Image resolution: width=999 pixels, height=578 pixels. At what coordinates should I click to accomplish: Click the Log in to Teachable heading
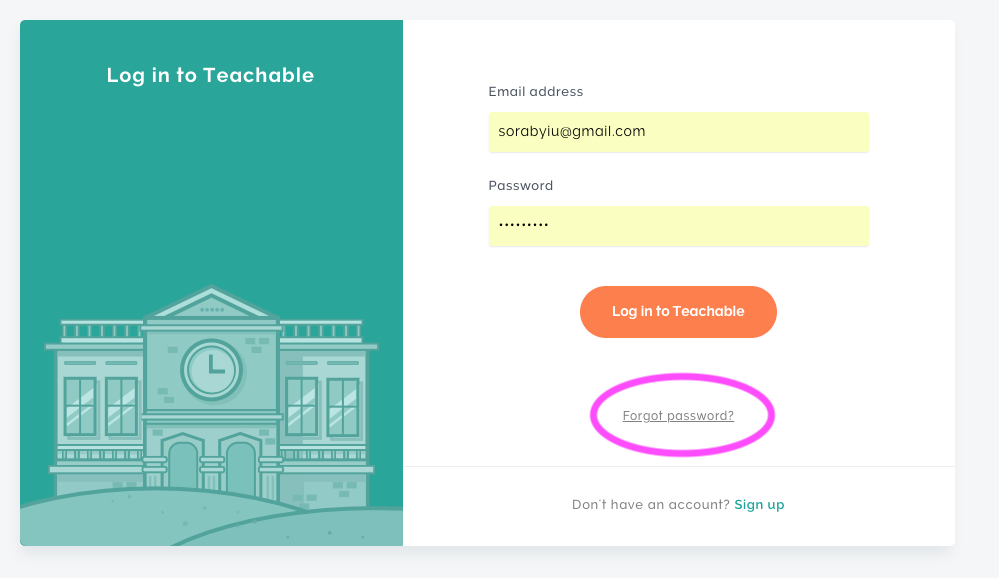pyautogui.click(x=210, y=75)
